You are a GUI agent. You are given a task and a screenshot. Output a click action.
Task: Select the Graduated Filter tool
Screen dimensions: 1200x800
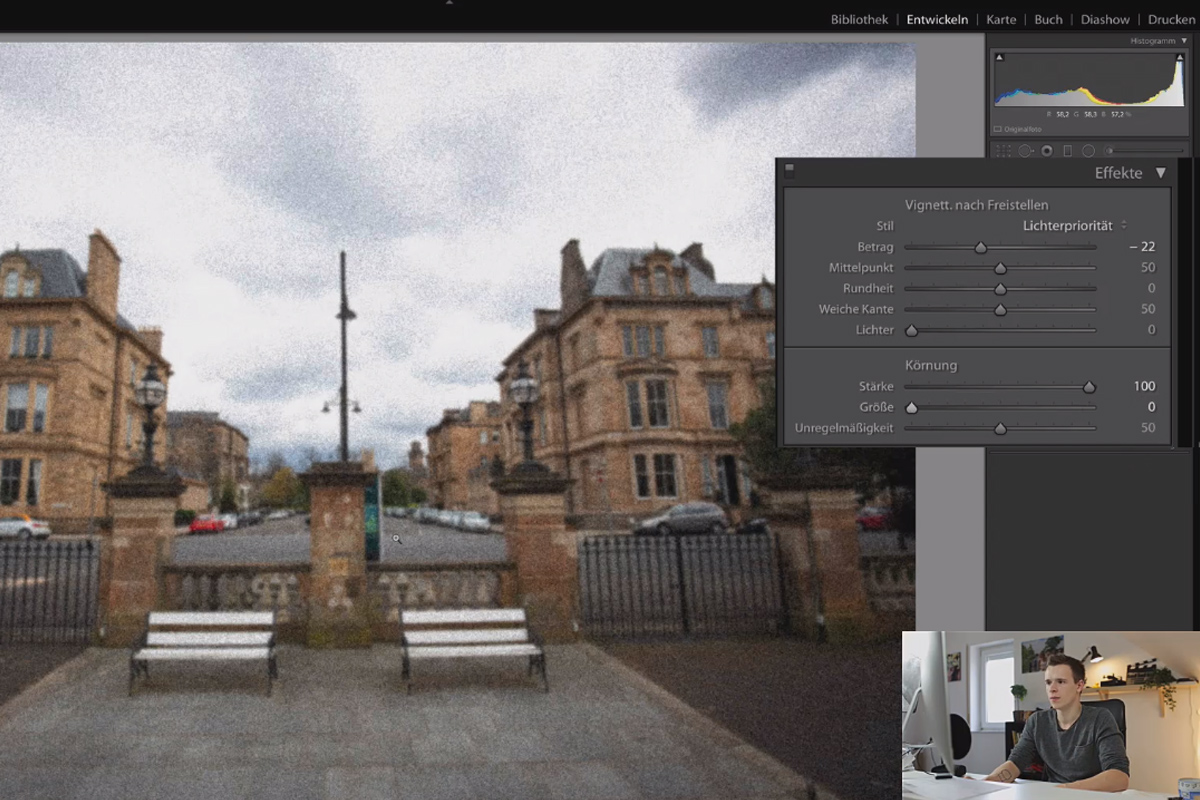(1067, 151)
